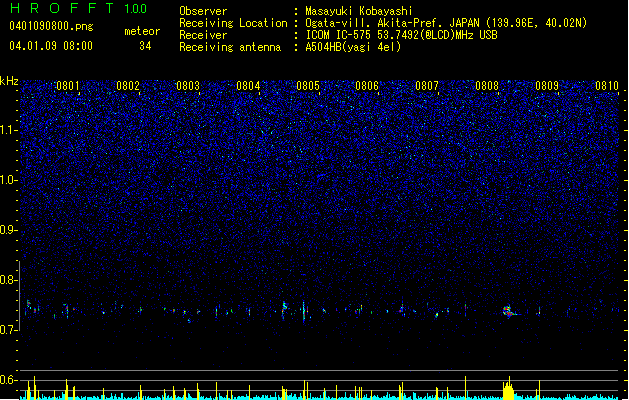Click the 'meteor' counter label

point(142,31)
